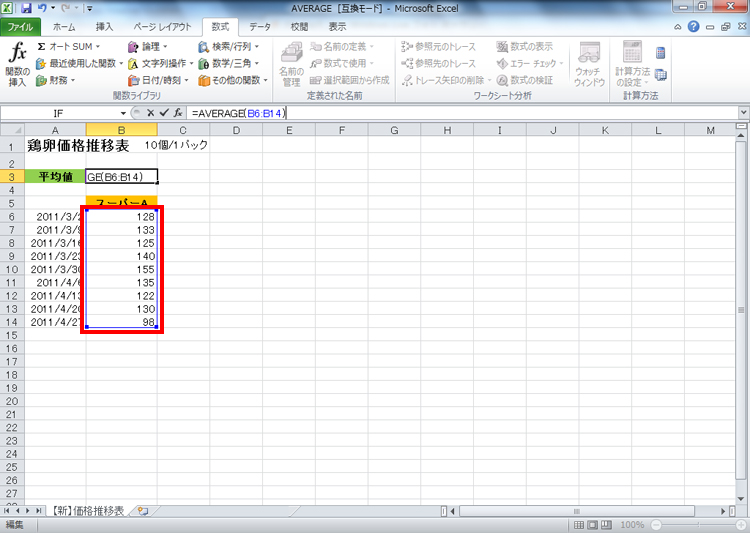750x533 pixels.
Task: Click the Select All corner button
Action: (x=12, y=130)
